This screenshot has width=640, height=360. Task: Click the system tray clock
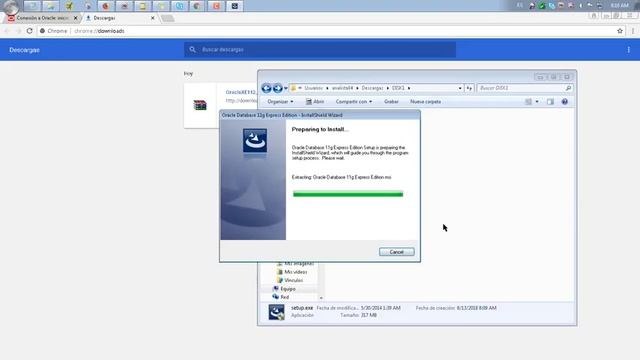(x=620, y=5)
